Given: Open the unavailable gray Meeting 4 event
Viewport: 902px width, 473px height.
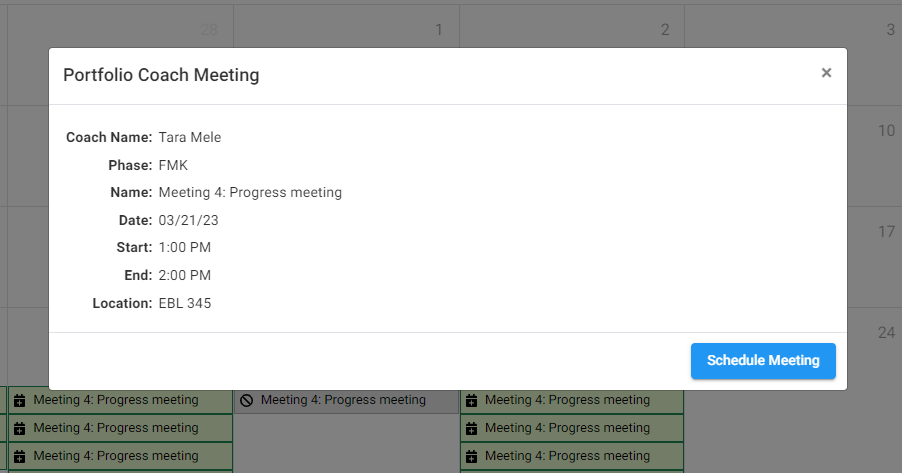Looking at the screenshot, I should 343,400.
